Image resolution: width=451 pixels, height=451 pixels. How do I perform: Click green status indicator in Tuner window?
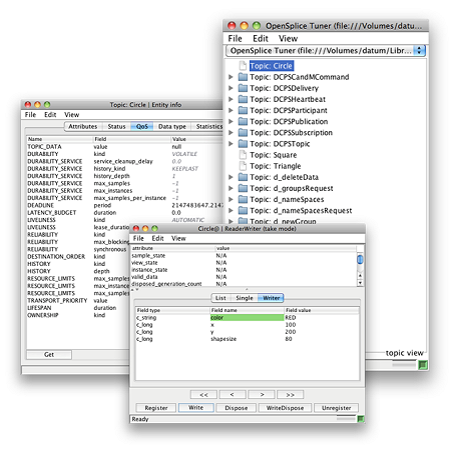(423, 365)
